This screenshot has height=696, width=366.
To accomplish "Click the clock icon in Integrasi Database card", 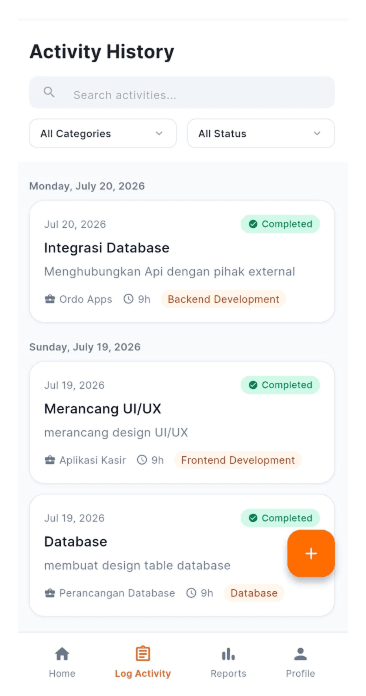I will coord(128,299).
